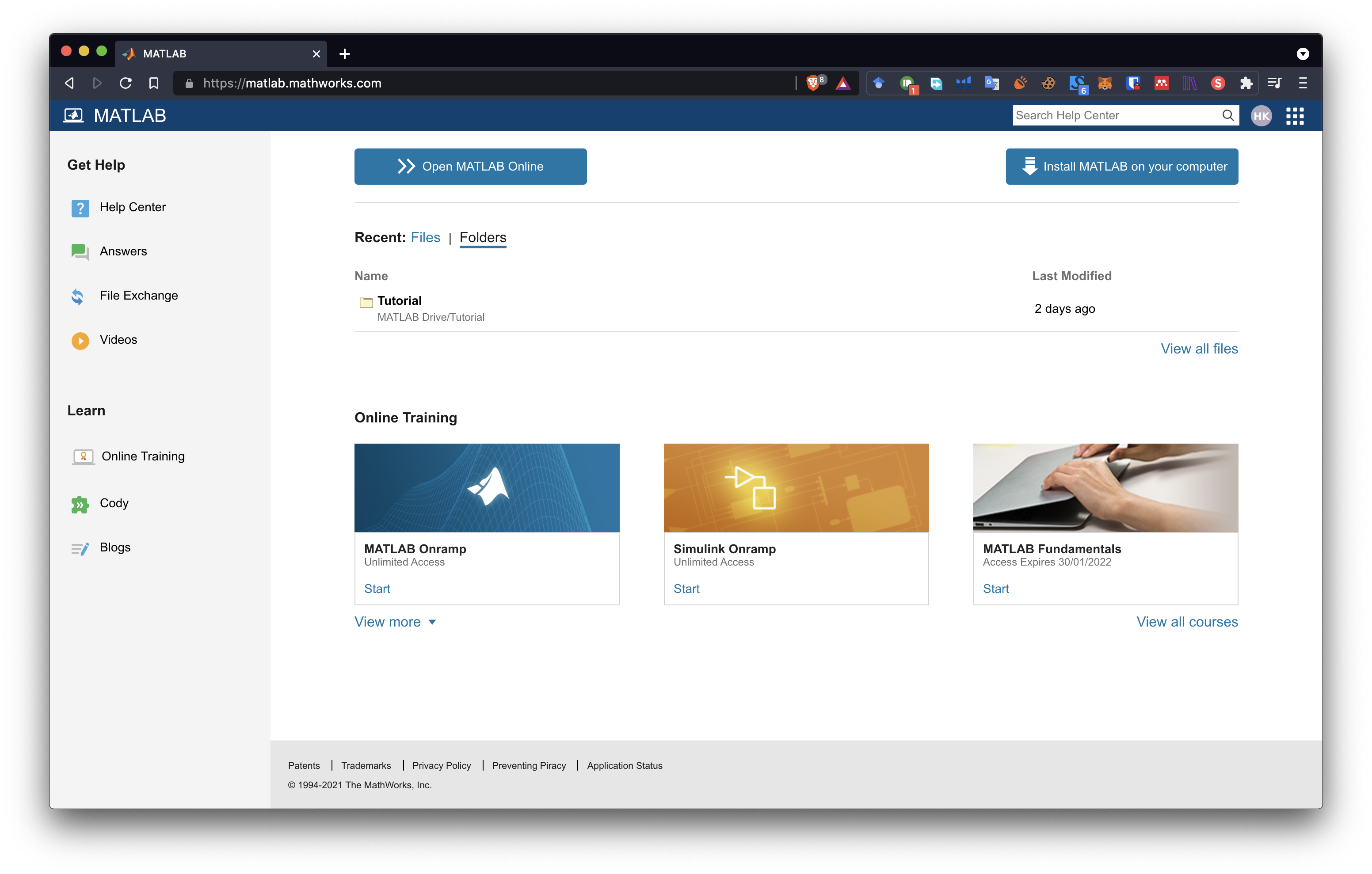Open the Application Status footer link

coord(625,765)
